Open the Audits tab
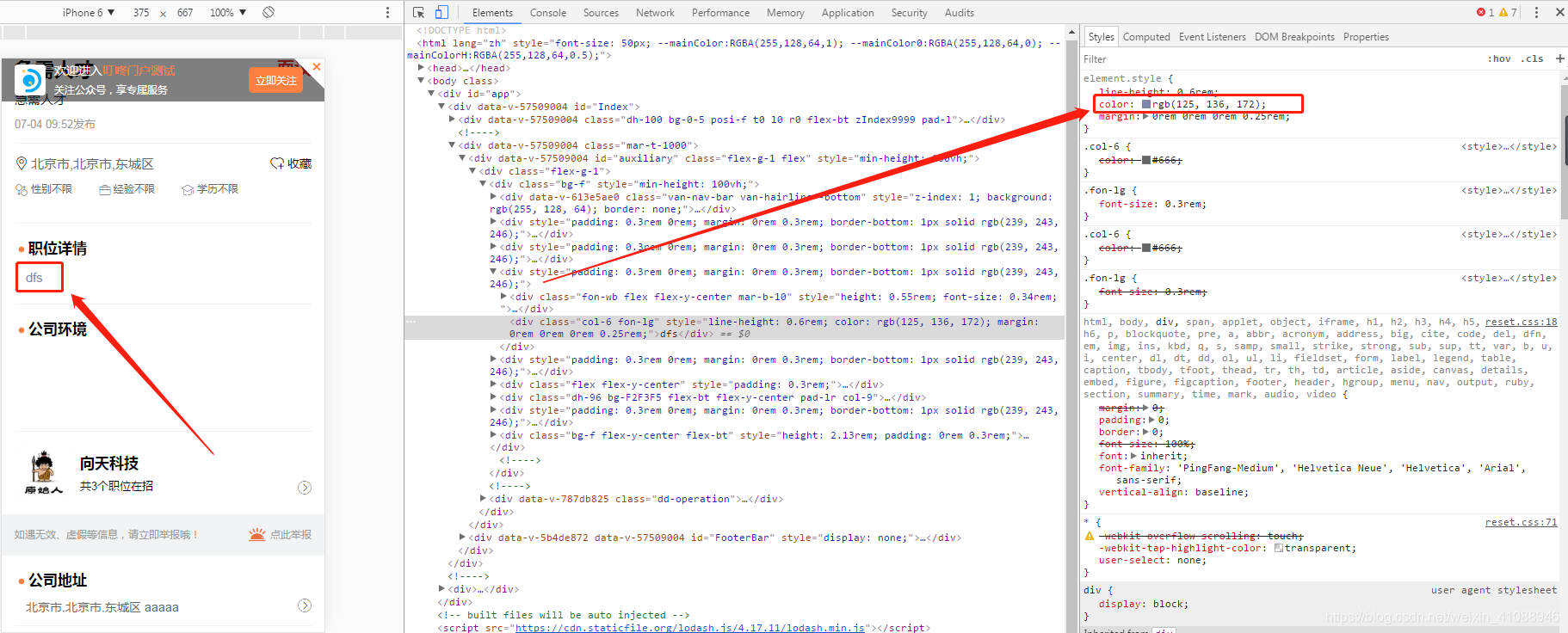The width and height of the screenshot is (1568, 633). point(959,12)
